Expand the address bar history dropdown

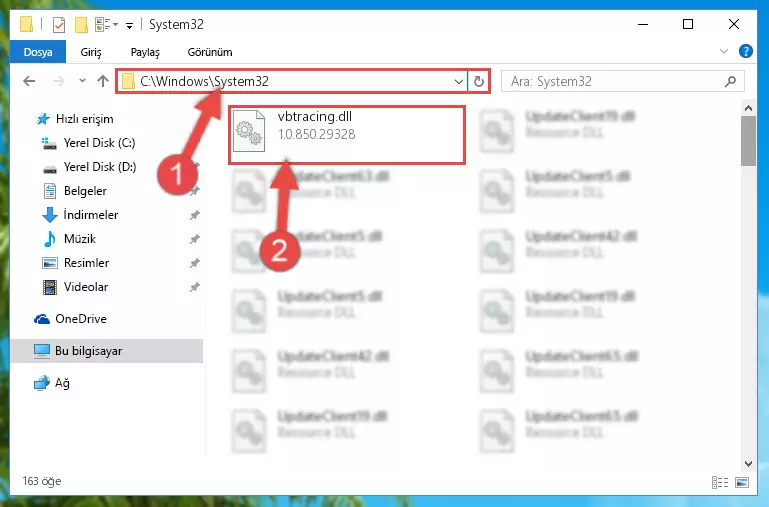click(x=459, y=81)
